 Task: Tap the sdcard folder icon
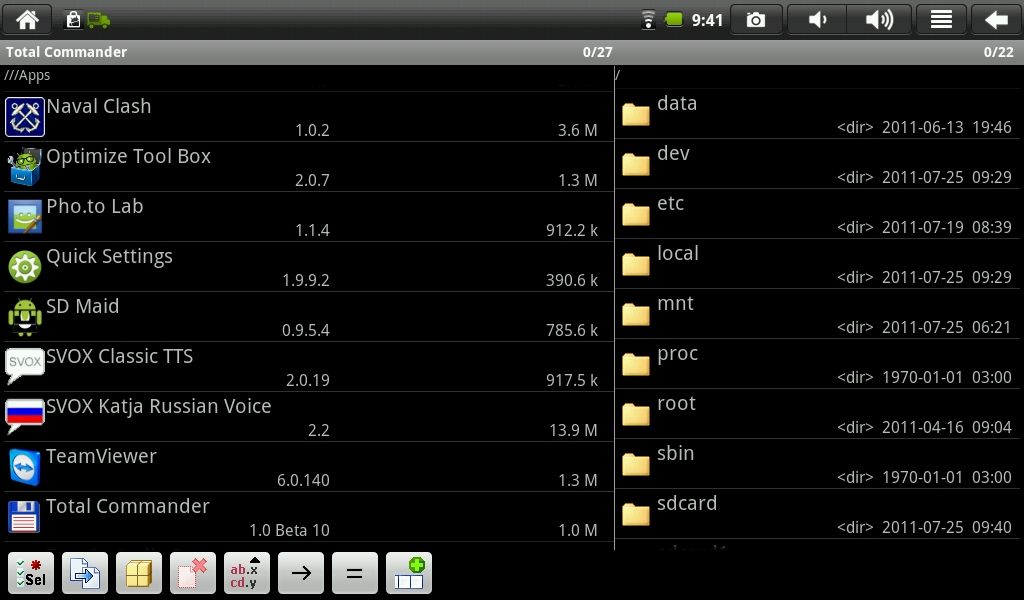635,514
